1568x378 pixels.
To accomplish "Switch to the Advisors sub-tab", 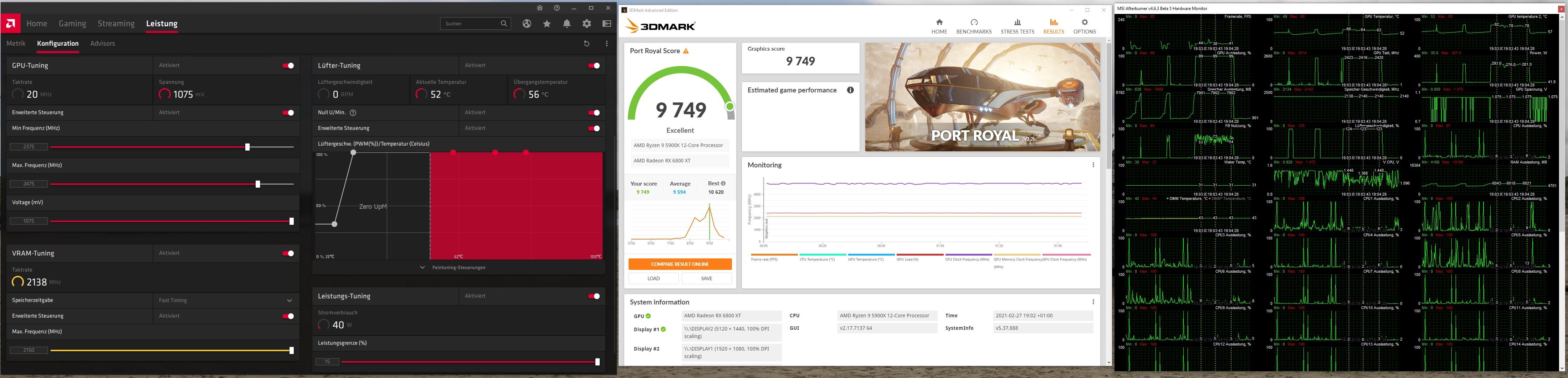I will click(102, 44).
